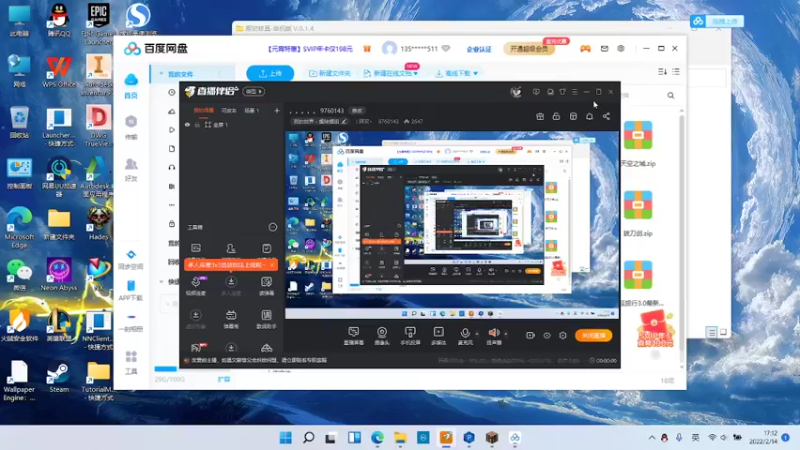This screenshot has height=450, width=800.
Task: Click the record video icon near 关闭直播
Action: pos(530,335)
